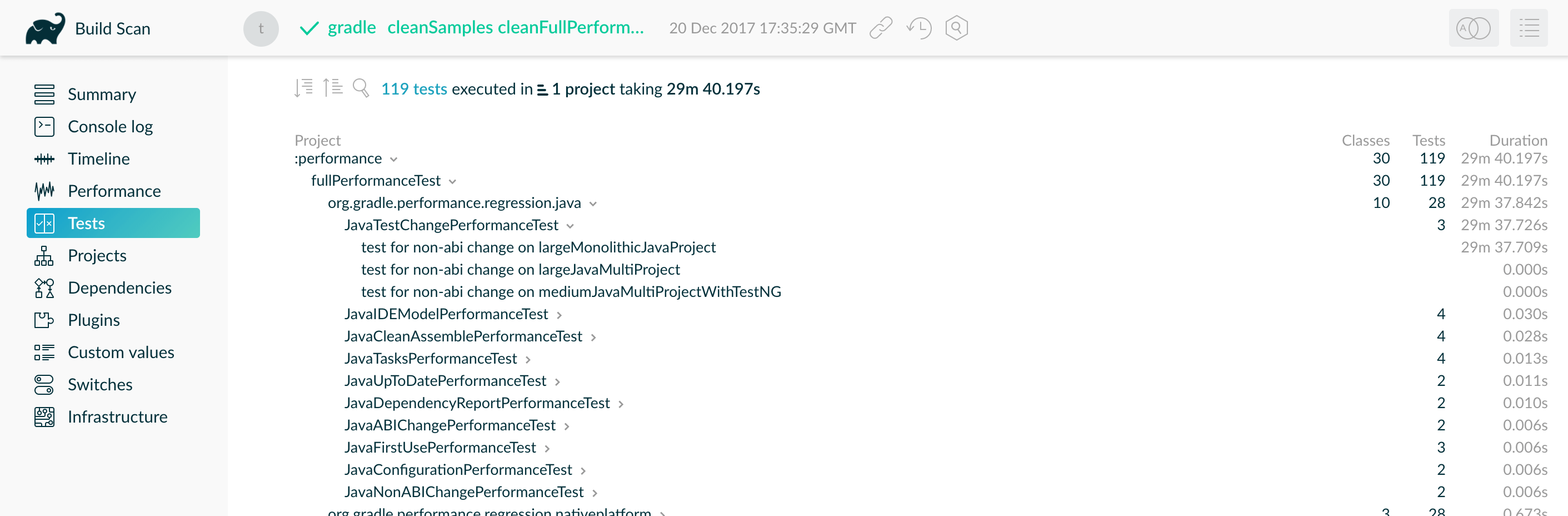Viewport: 1568px width, 516px height.
Task: Expand JavaIDEModelPerformanceTest class
Action: pyautogui.click(x=559, y=315)
